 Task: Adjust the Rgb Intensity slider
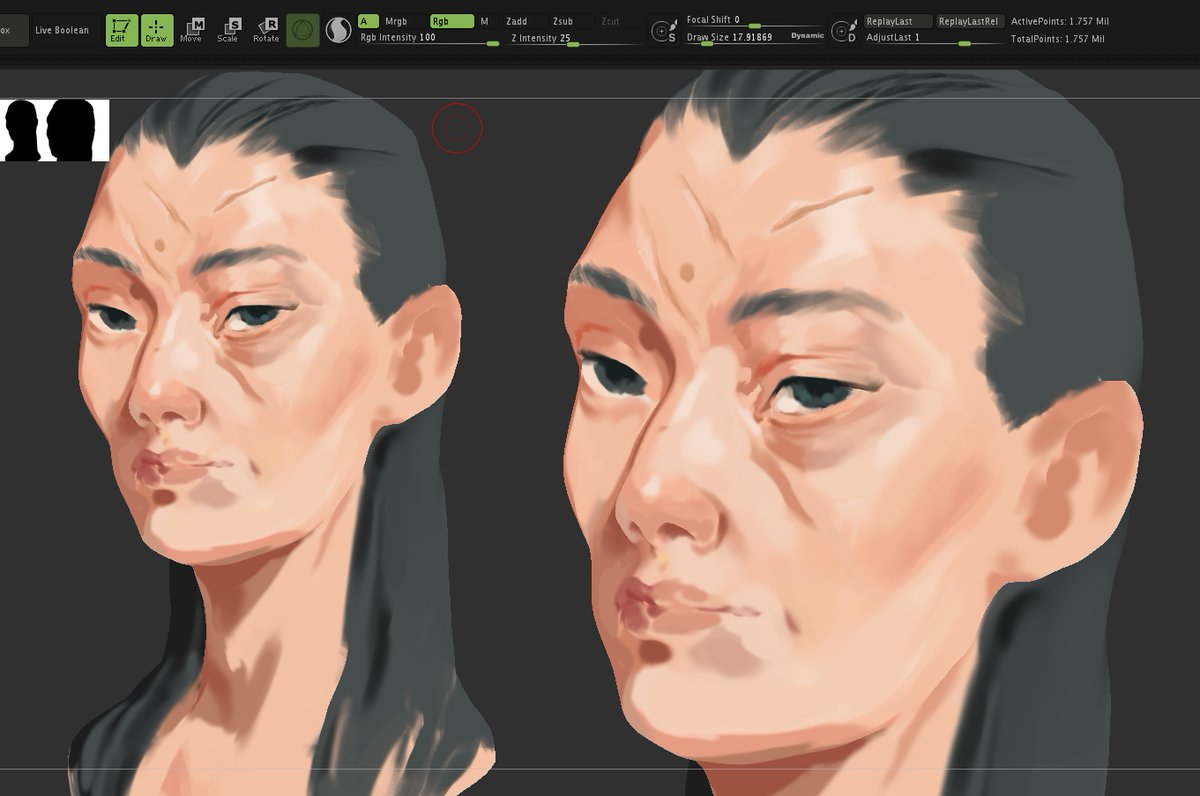(x=429, y=38)
